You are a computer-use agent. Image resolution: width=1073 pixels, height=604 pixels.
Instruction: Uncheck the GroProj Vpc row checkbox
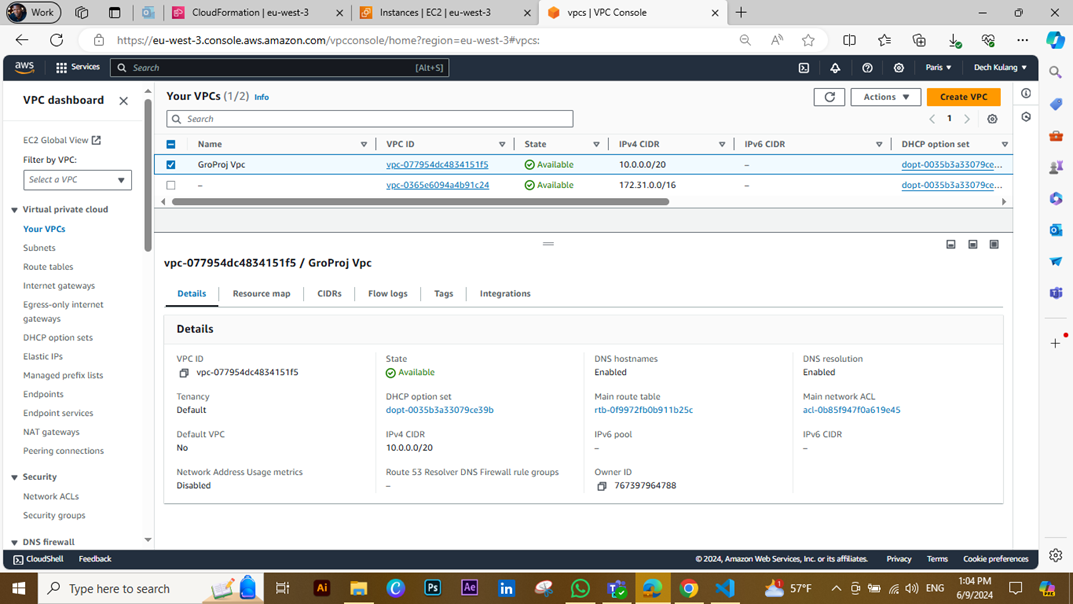[x=171, y=165]
